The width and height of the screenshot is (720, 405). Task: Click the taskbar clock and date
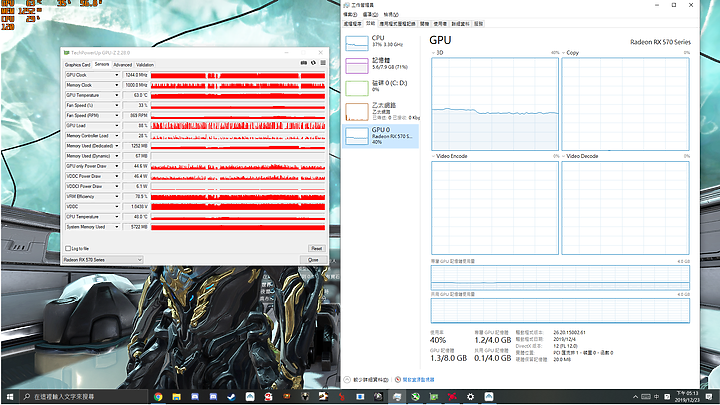(x=688, y=397)
